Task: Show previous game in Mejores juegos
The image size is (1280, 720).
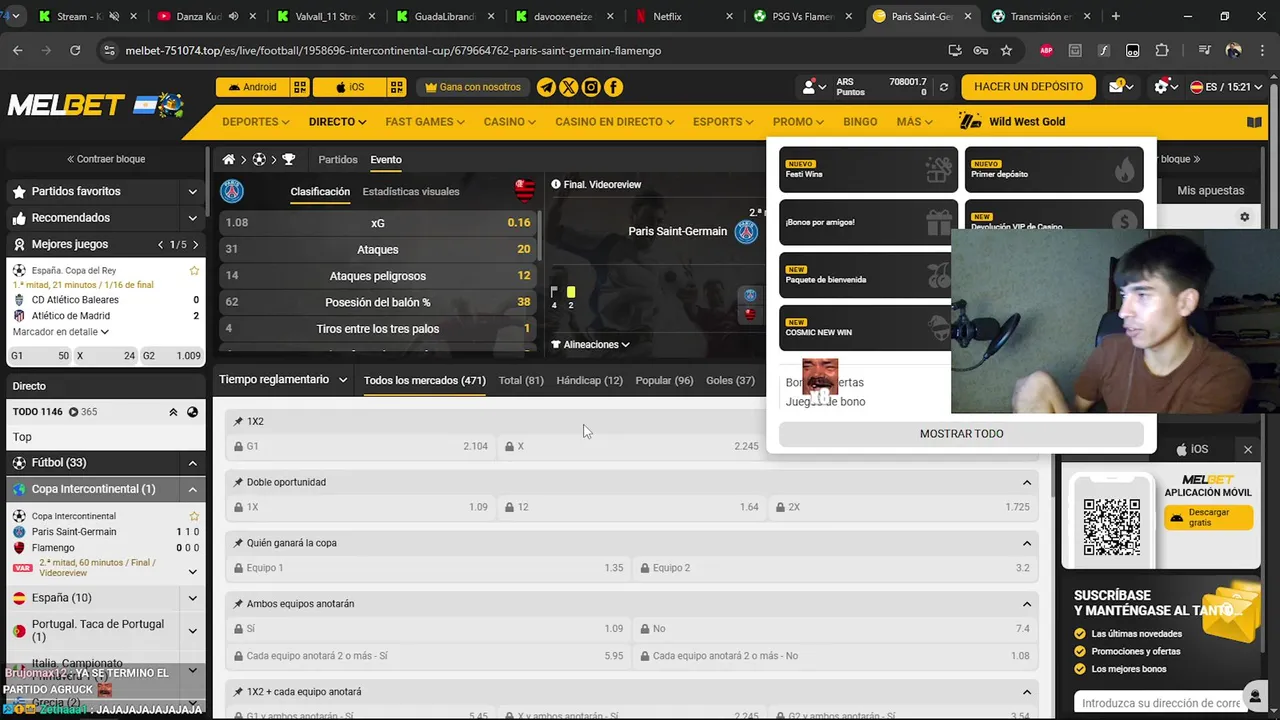Action: [161, 244]
